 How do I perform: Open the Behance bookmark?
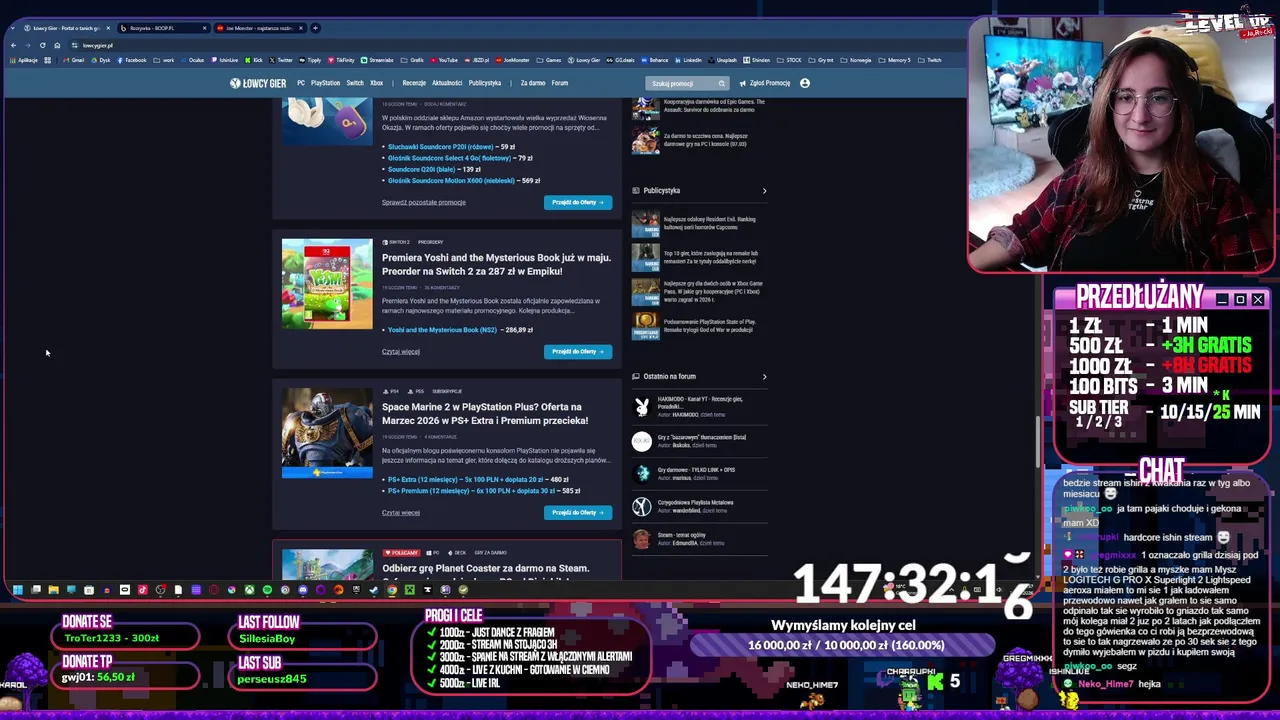coord(655,60)
